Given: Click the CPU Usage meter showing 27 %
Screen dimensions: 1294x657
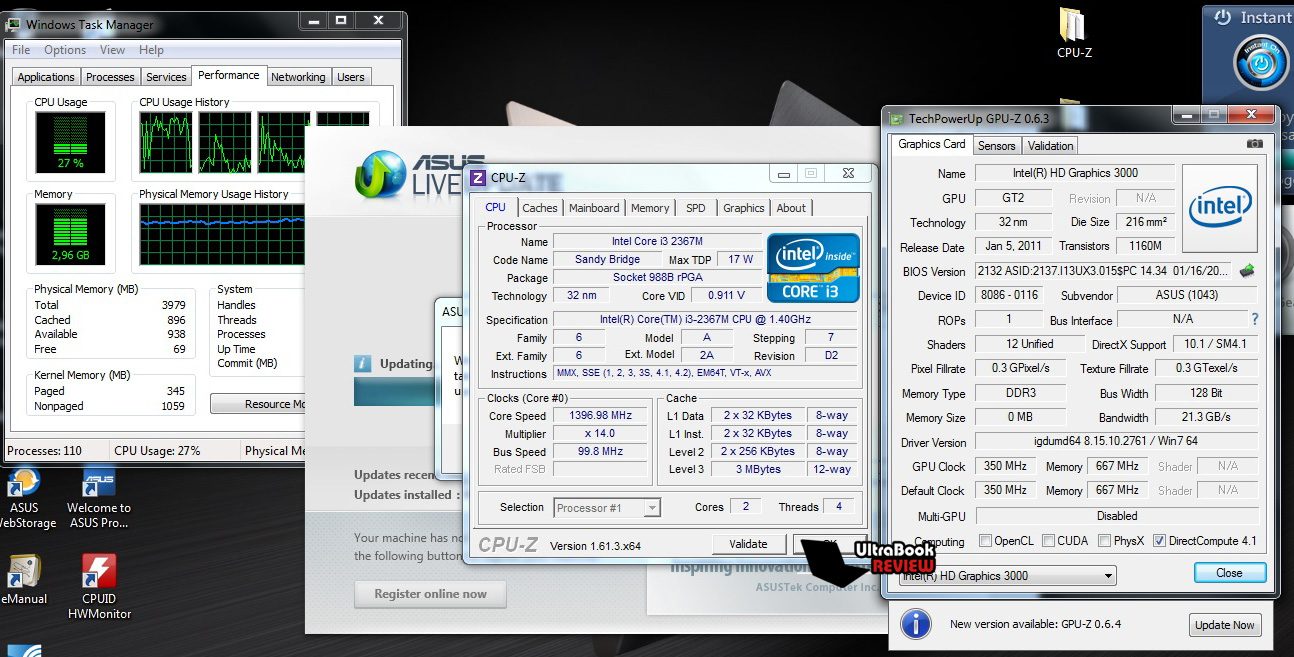Looking at the screenshot, I should click(70, 141).
